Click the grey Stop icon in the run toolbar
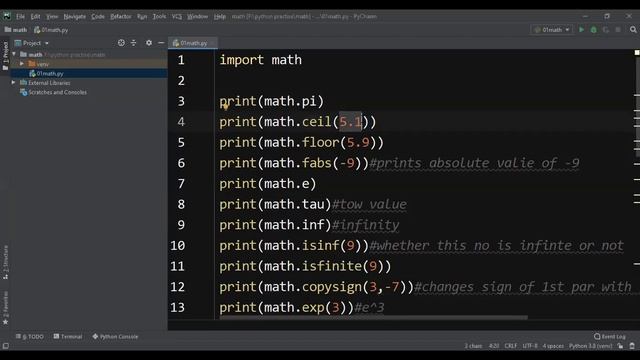This screenshot has width=640, height=360. click(618, 30)
